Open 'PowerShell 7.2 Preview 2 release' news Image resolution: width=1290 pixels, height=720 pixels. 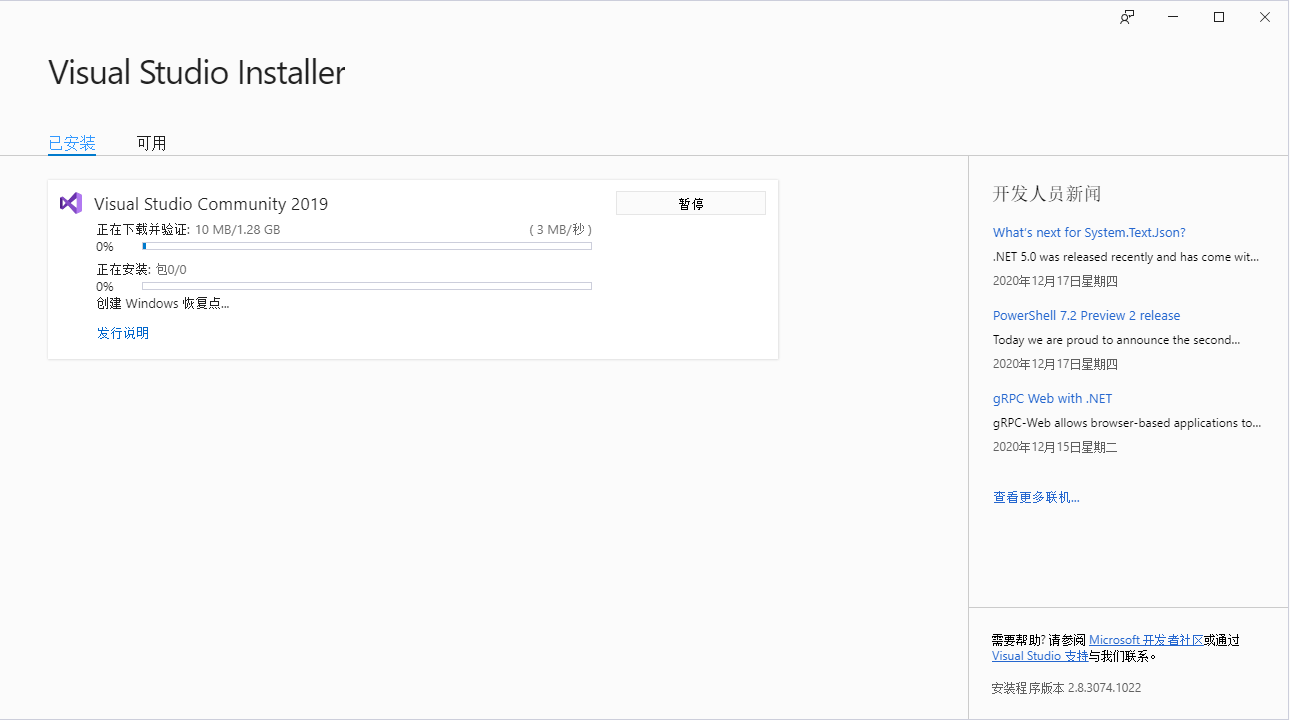click(x=1086, y=315)
